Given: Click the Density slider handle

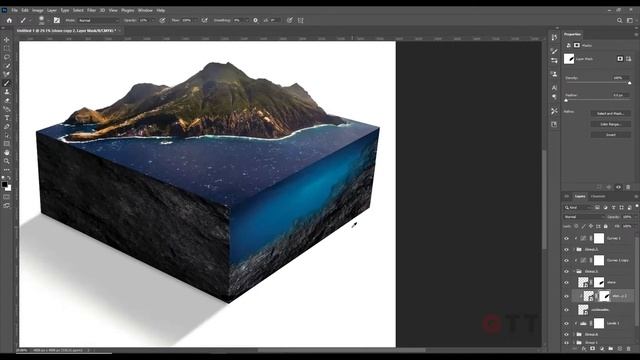Looking at the screenshot, I should tap(629, 83).
